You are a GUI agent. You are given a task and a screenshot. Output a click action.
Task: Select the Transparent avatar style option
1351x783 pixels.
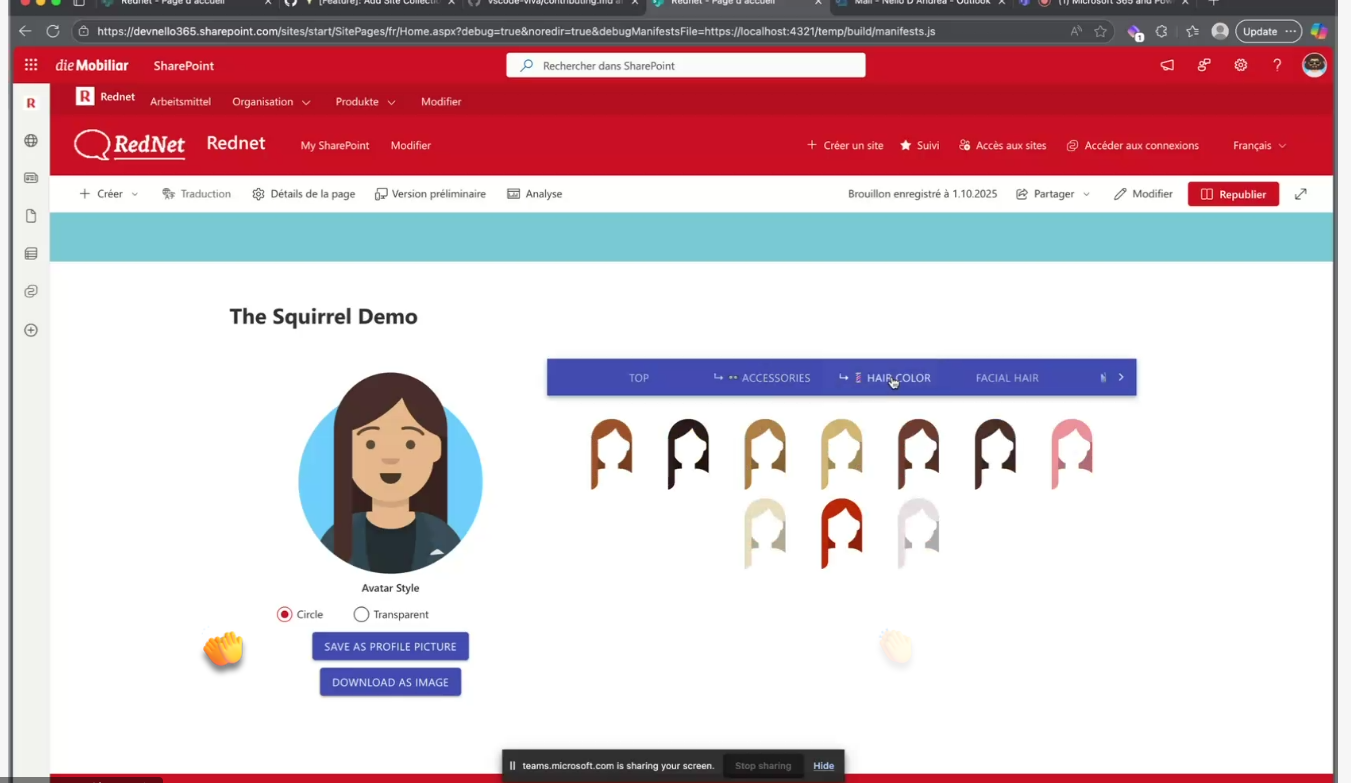point(362,614)
